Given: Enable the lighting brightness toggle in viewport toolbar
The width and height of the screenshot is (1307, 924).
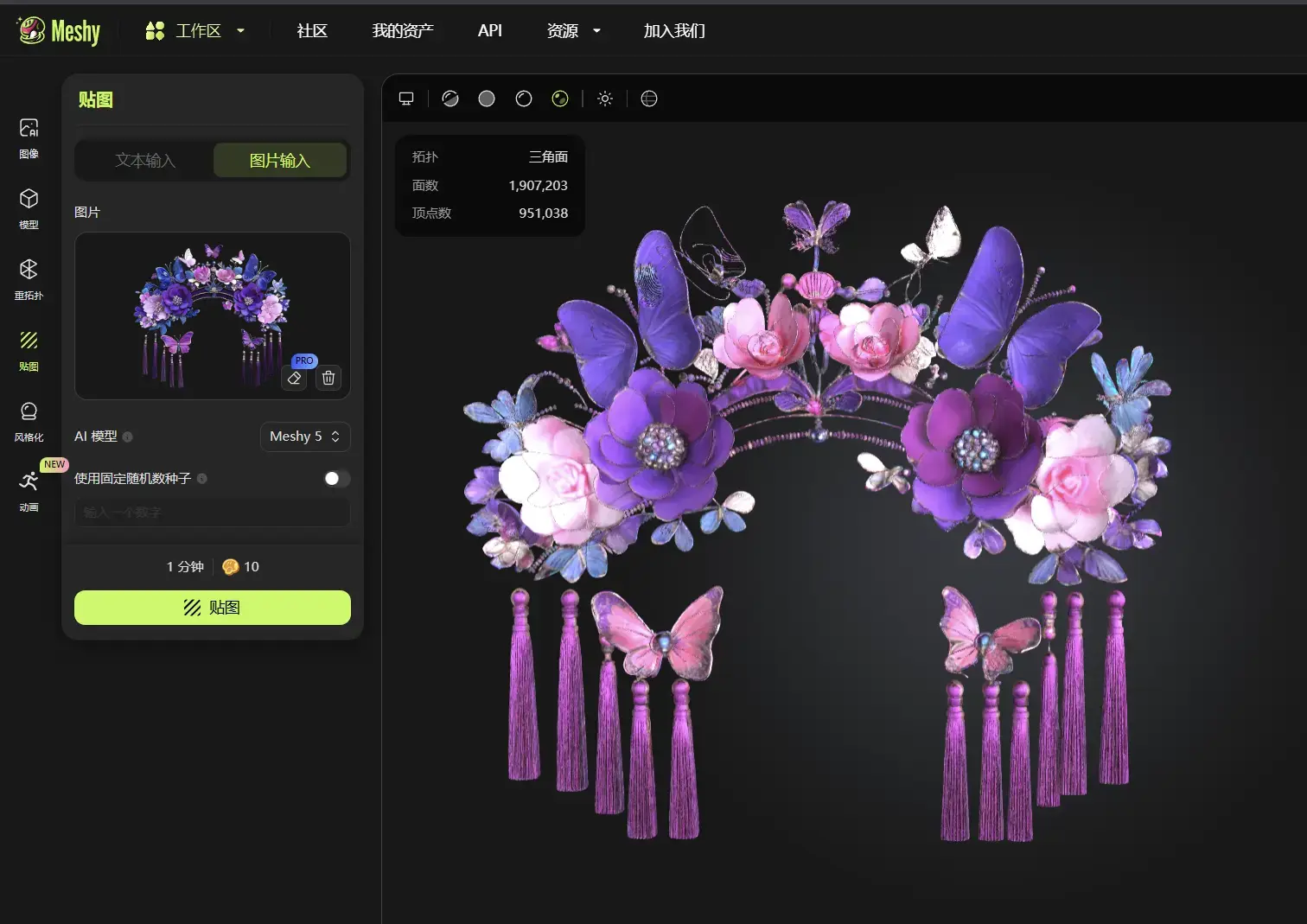Looking at the screenshot, I should pos(605,98).
